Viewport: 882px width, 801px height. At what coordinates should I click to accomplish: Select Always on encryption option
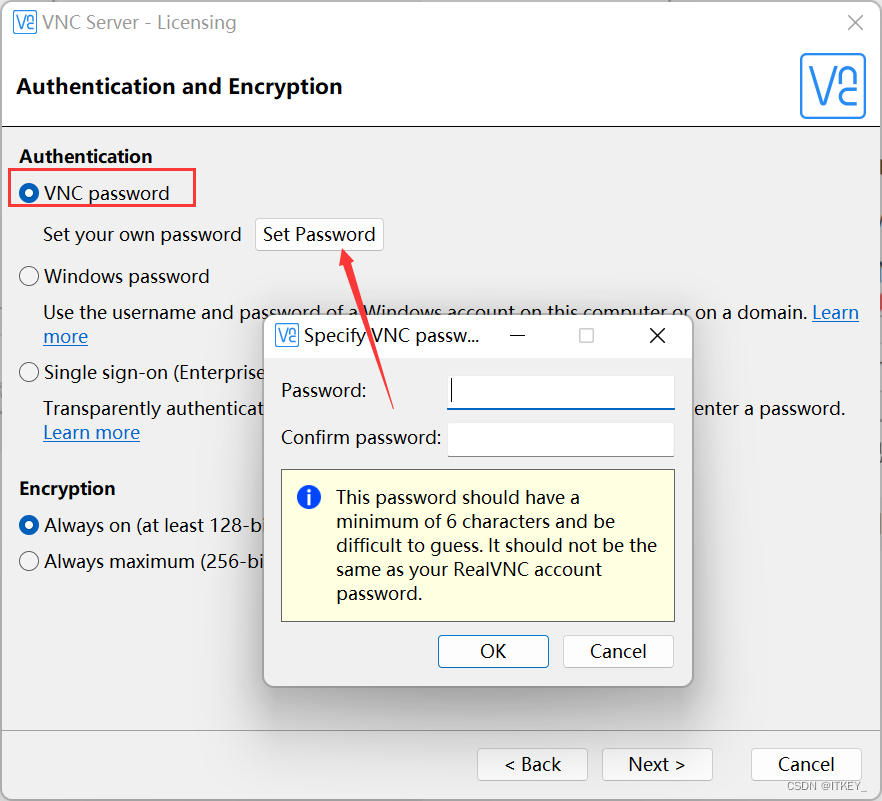[x=28, y=525]
